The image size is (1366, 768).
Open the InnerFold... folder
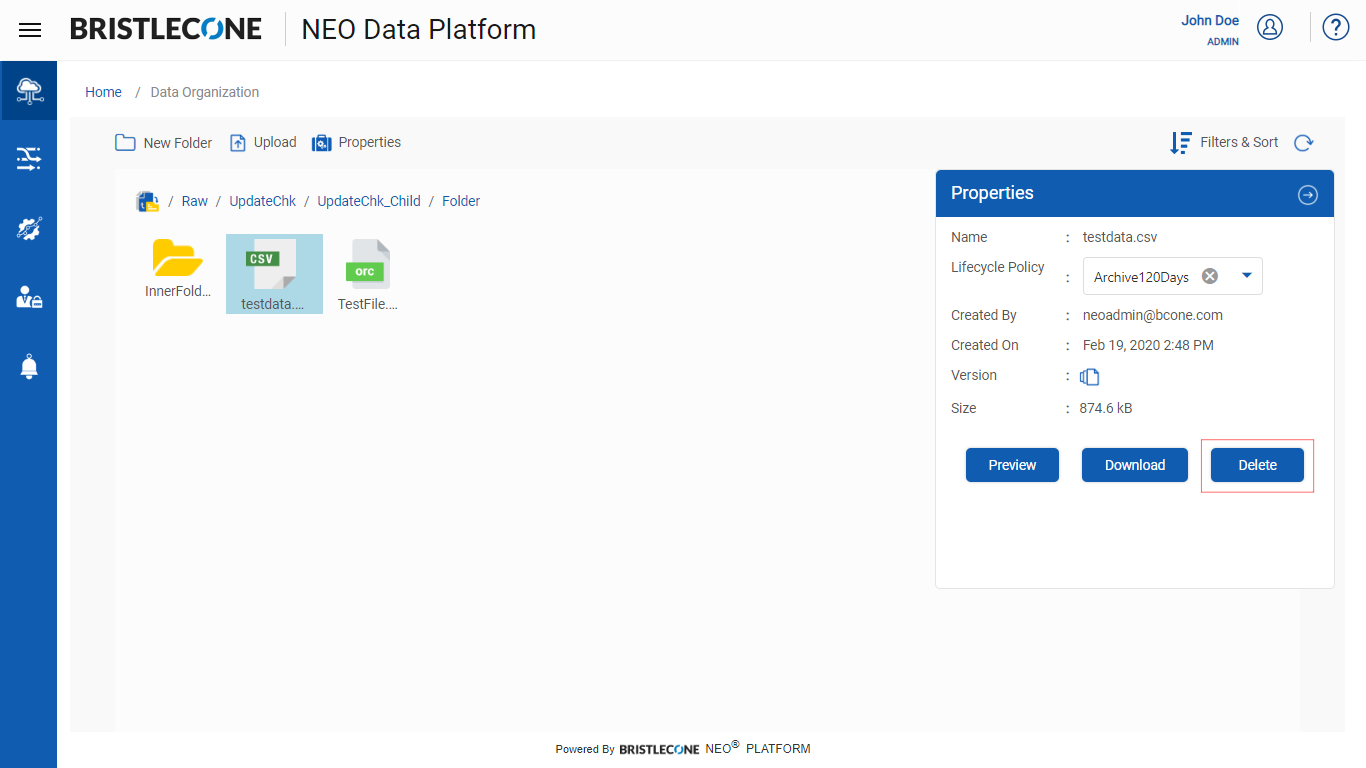click(x=178, y=268)
